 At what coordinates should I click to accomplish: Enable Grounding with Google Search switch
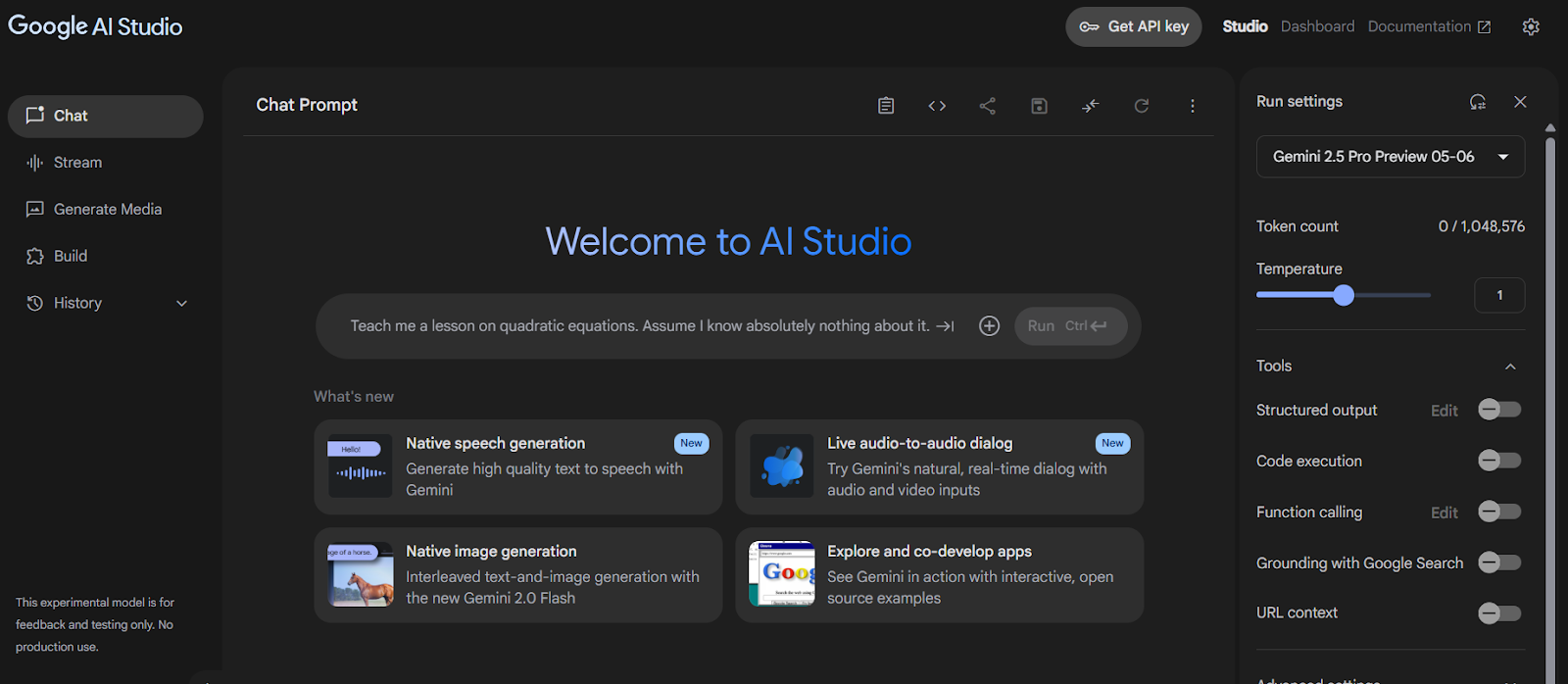click(1499, 562)
